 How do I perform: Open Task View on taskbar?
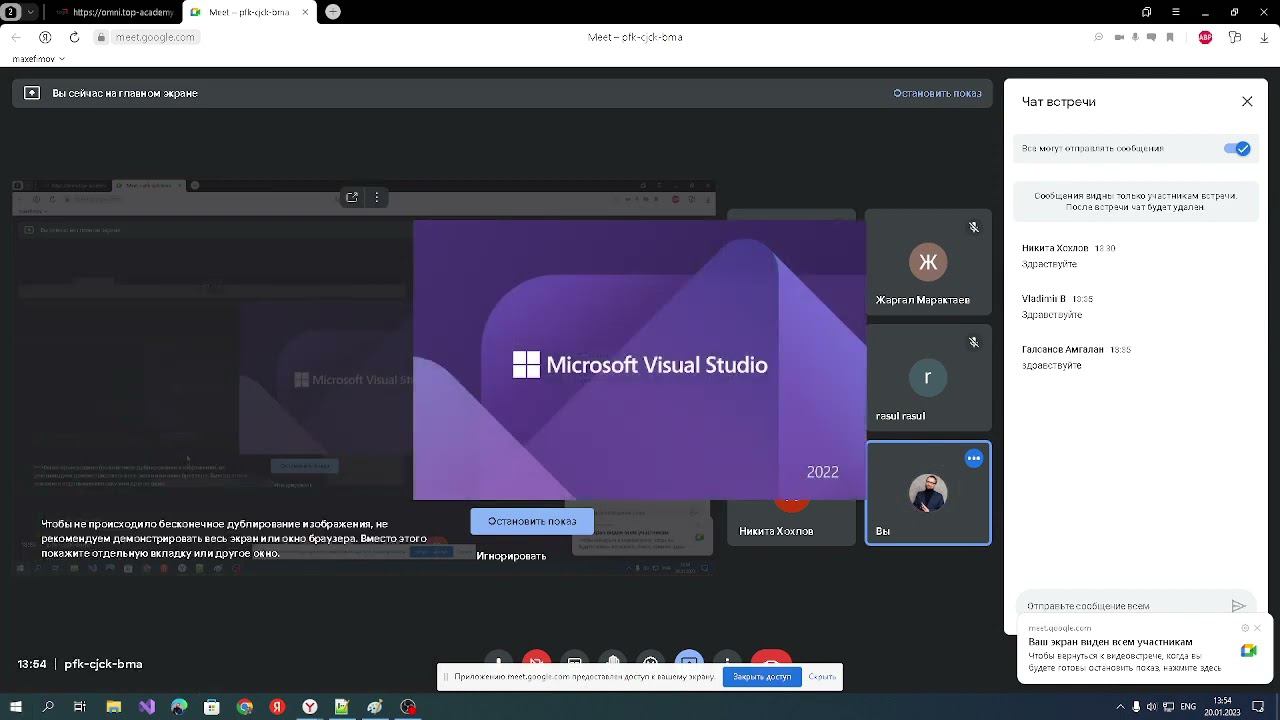pyautogui.click(x=80, y=707)
